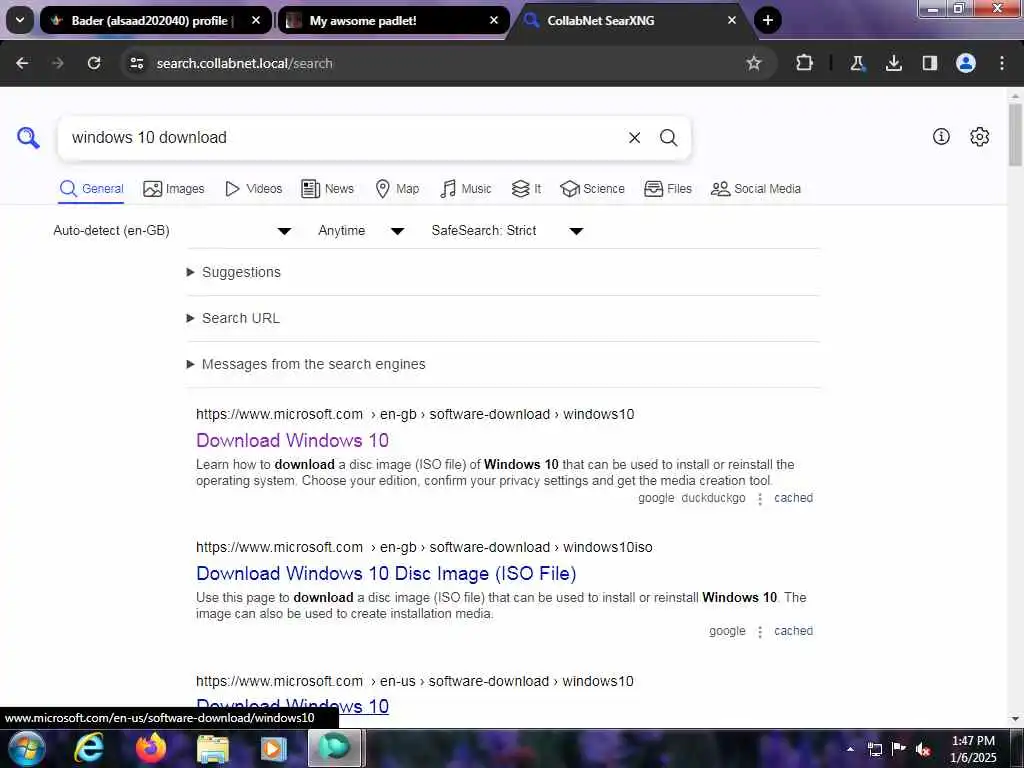Viewport: 1024px width, 768px height.
Task: Open the Windows Start button
Action: (x=26, y=748)
